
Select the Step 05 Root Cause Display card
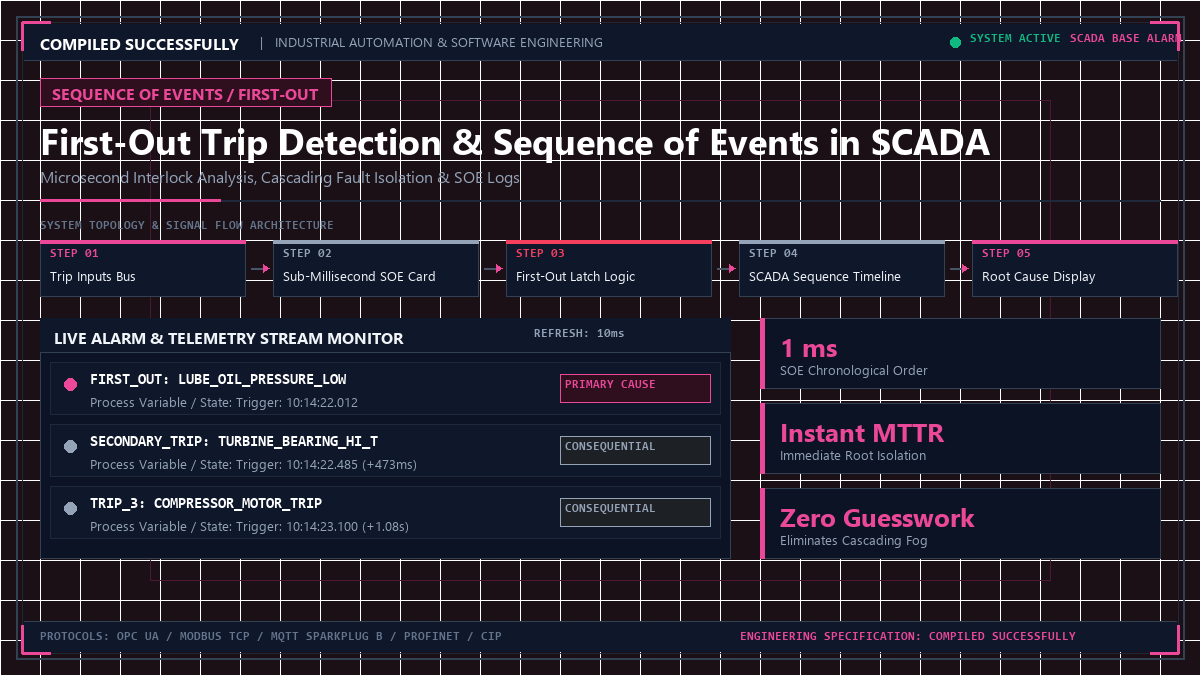[1075, 268]
